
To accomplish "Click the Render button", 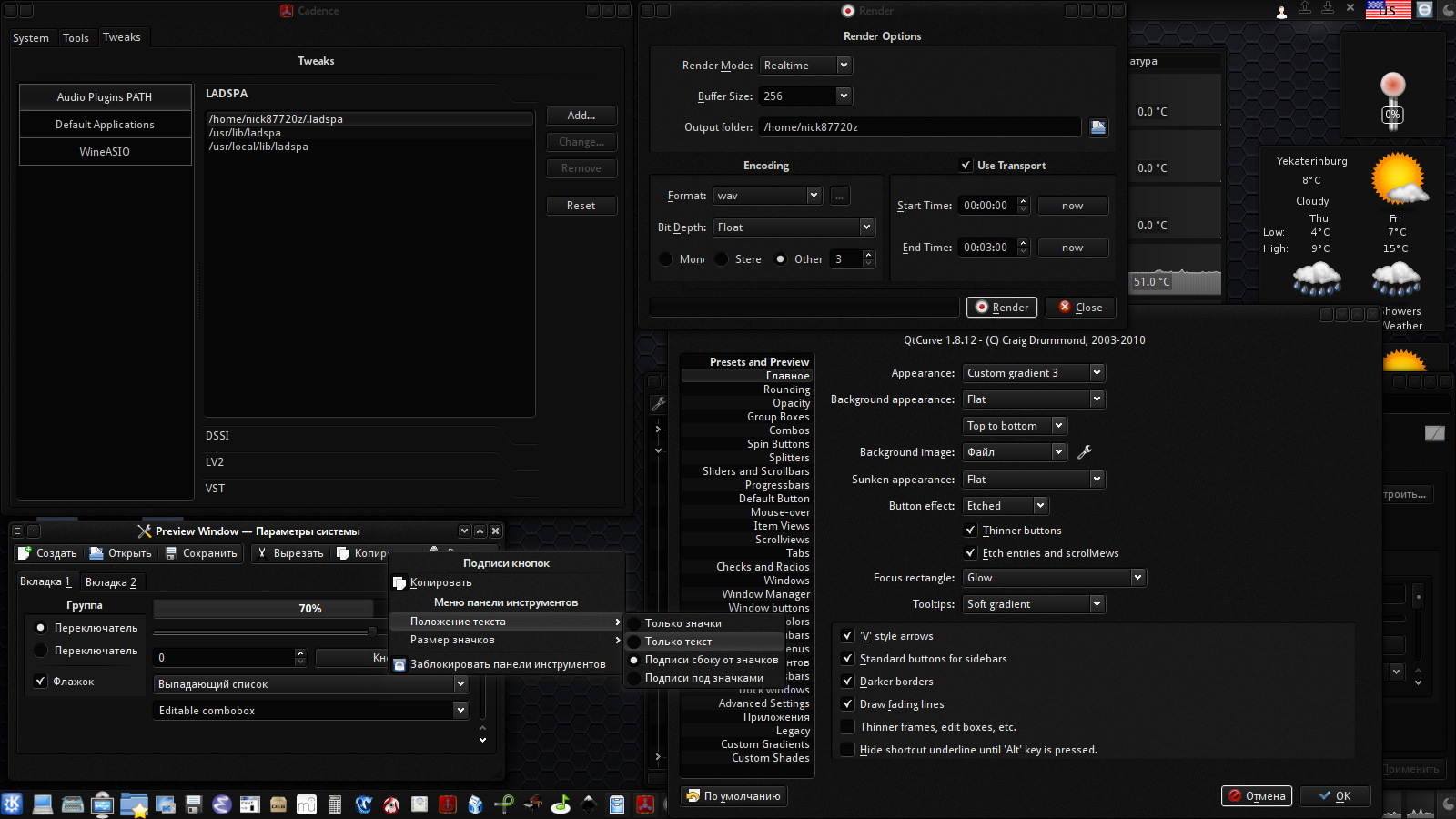I will pyautogui.click(x=1002, y=308).
